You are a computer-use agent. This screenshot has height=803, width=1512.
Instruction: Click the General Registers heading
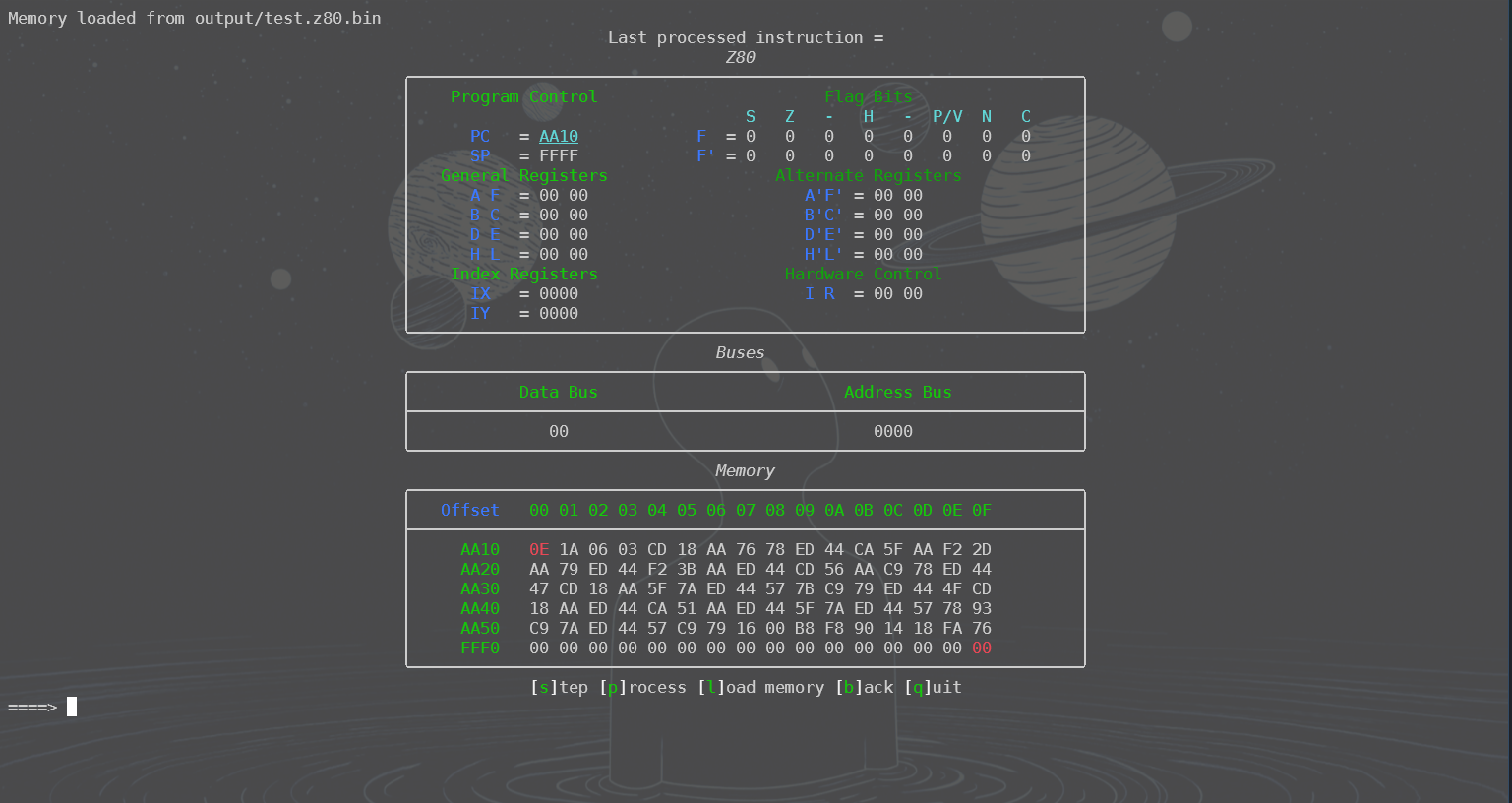[524, 175]
